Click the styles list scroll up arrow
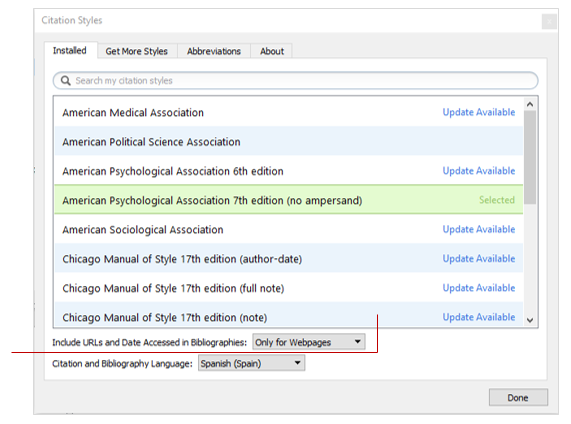Viewport: 571px width, 424px height. click(530, 104)
